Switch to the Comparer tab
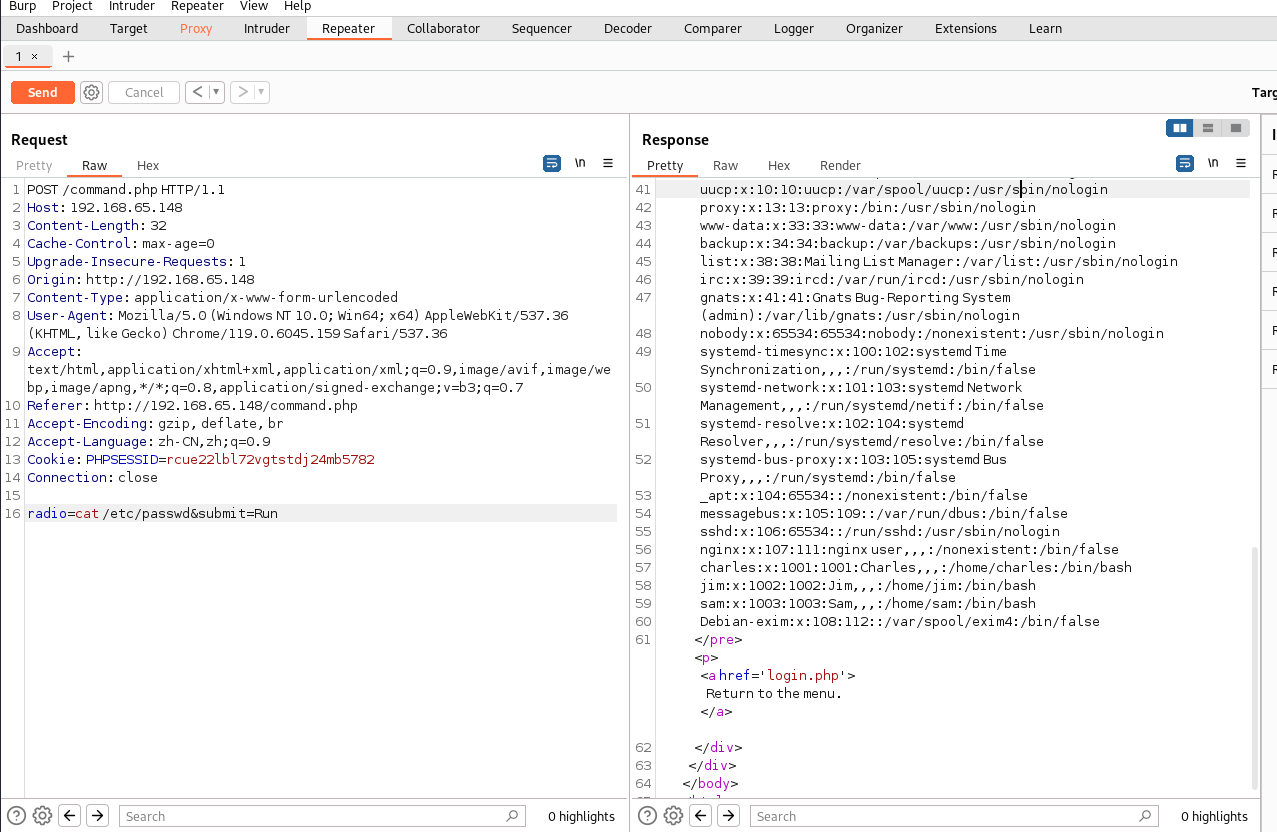The height and width of the screenshot is (832, 1277). pyautogui.click(x=713, y=28)
